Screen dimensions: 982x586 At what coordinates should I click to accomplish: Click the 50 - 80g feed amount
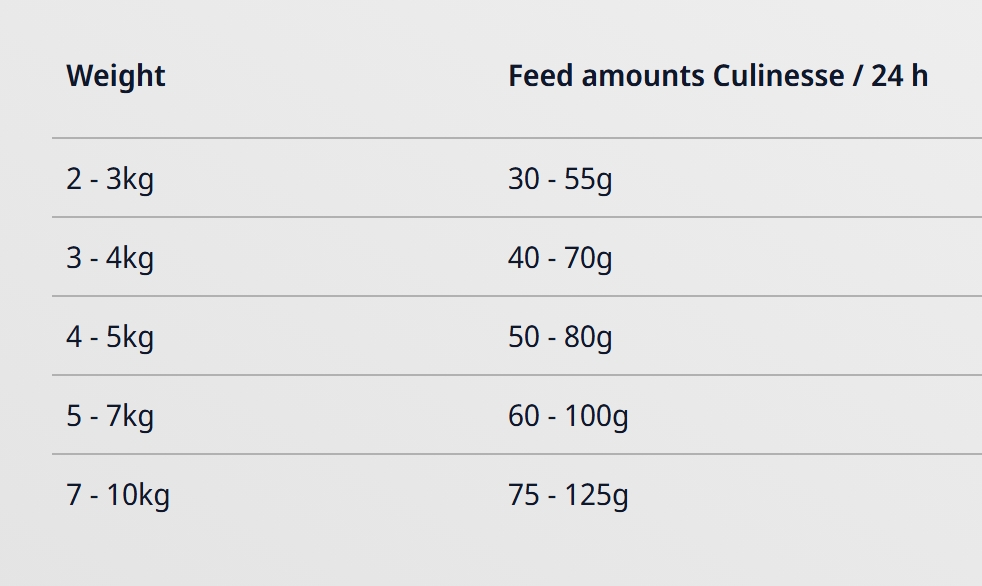pyautogui.click(x=560, y=337)
